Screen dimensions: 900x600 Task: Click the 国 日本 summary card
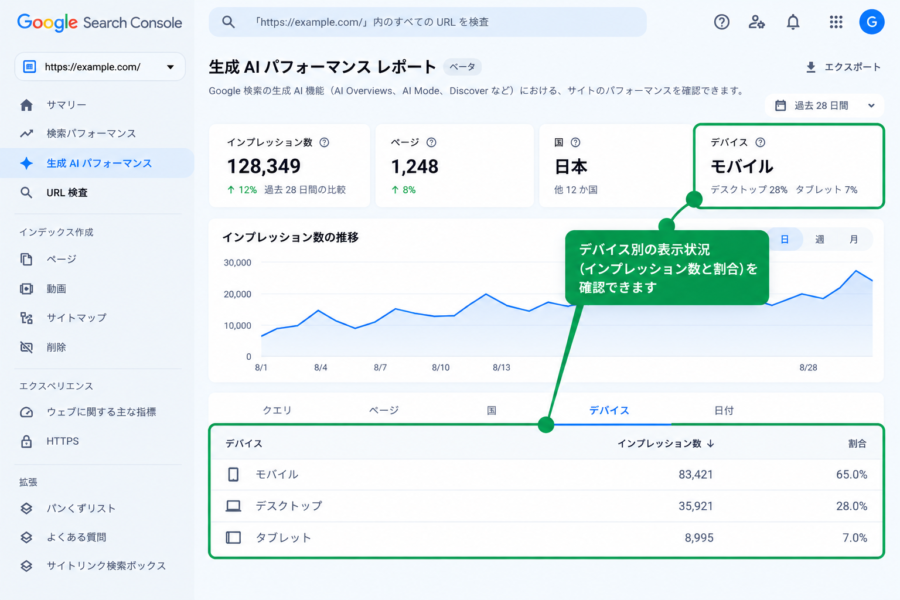[x=615, y=165]
